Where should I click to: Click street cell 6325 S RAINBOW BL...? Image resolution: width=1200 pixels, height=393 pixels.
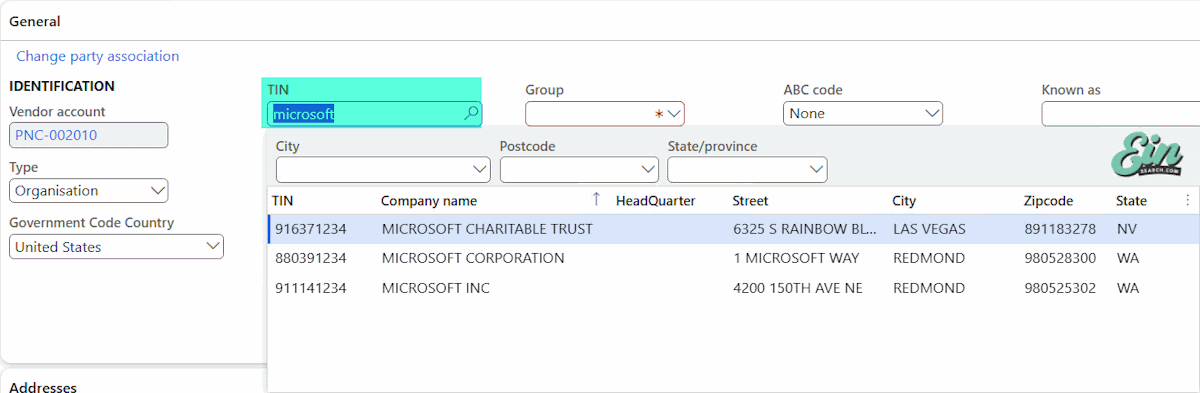[805, 229]
